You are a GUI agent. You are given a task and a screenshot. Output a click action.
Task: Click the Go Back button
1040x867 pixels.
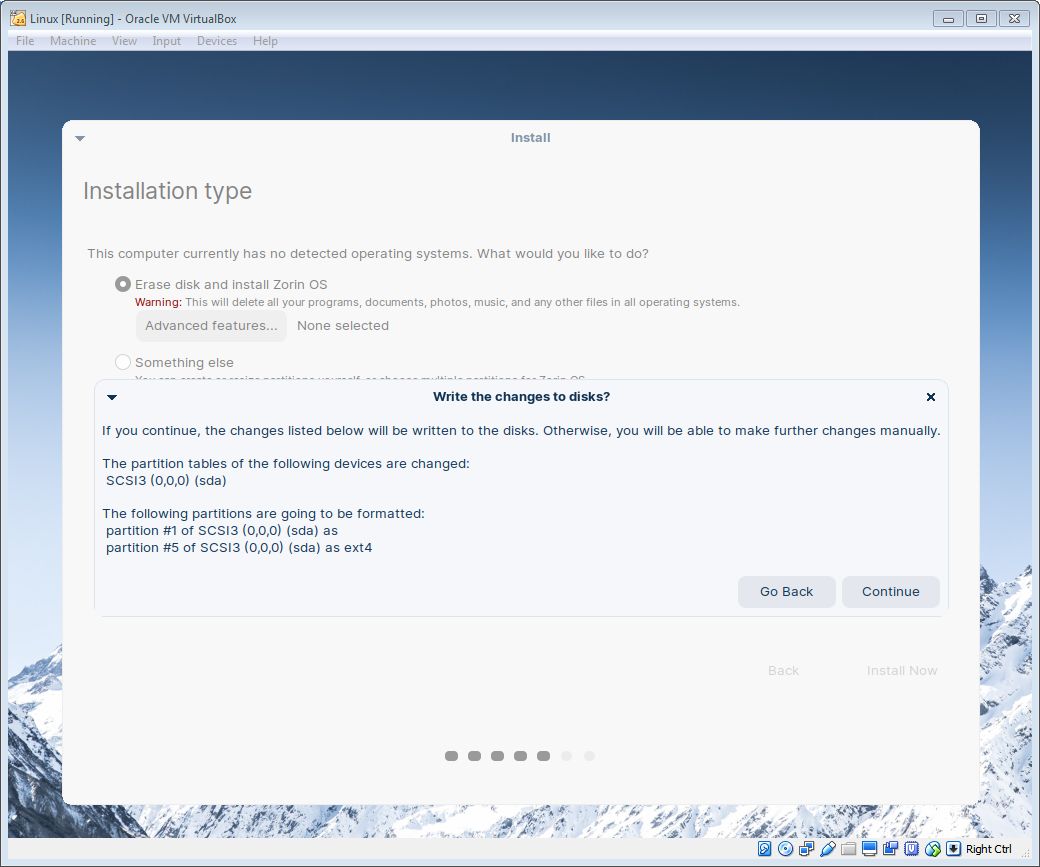786,592
